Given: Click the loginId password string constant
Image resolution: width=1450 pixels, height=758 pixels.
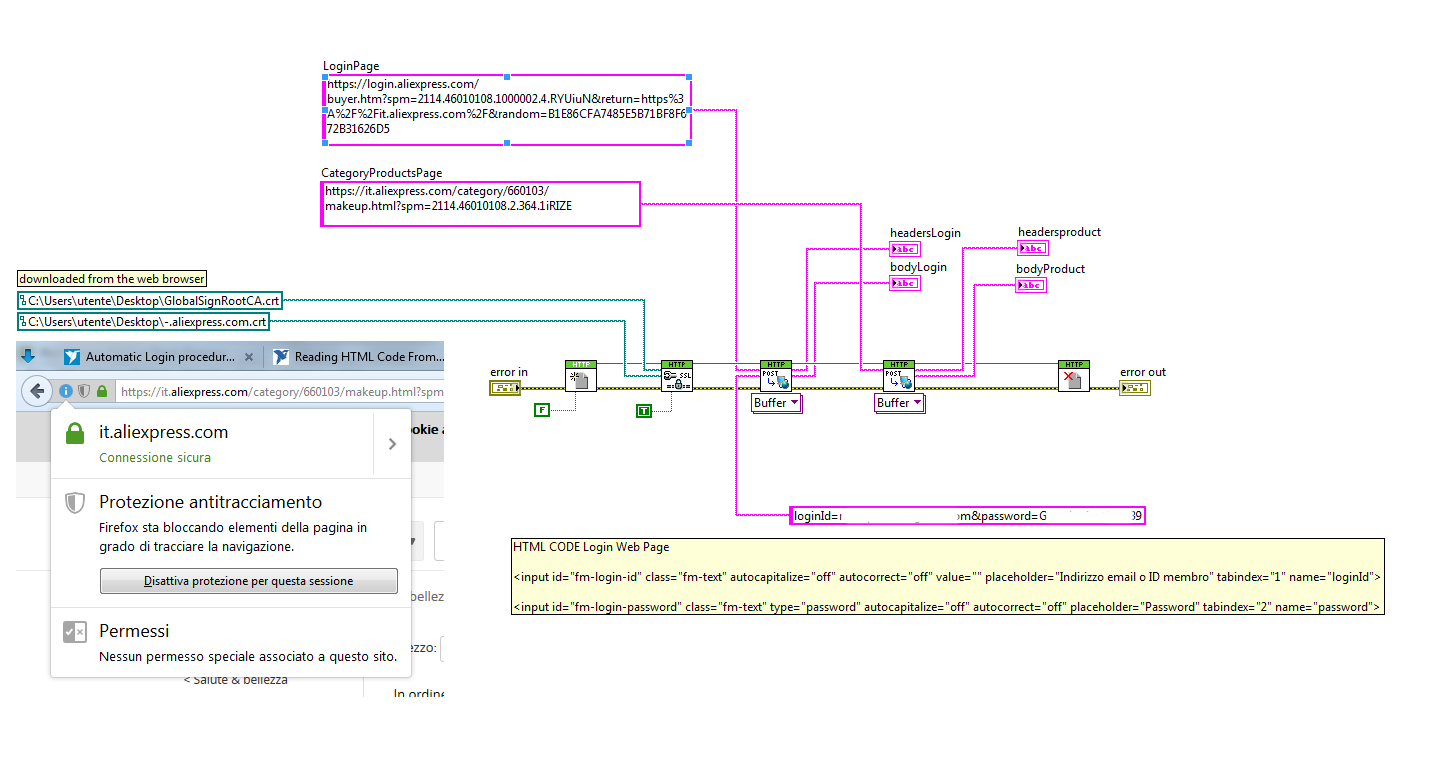Looking at the screenshot, I should (967, 516).
